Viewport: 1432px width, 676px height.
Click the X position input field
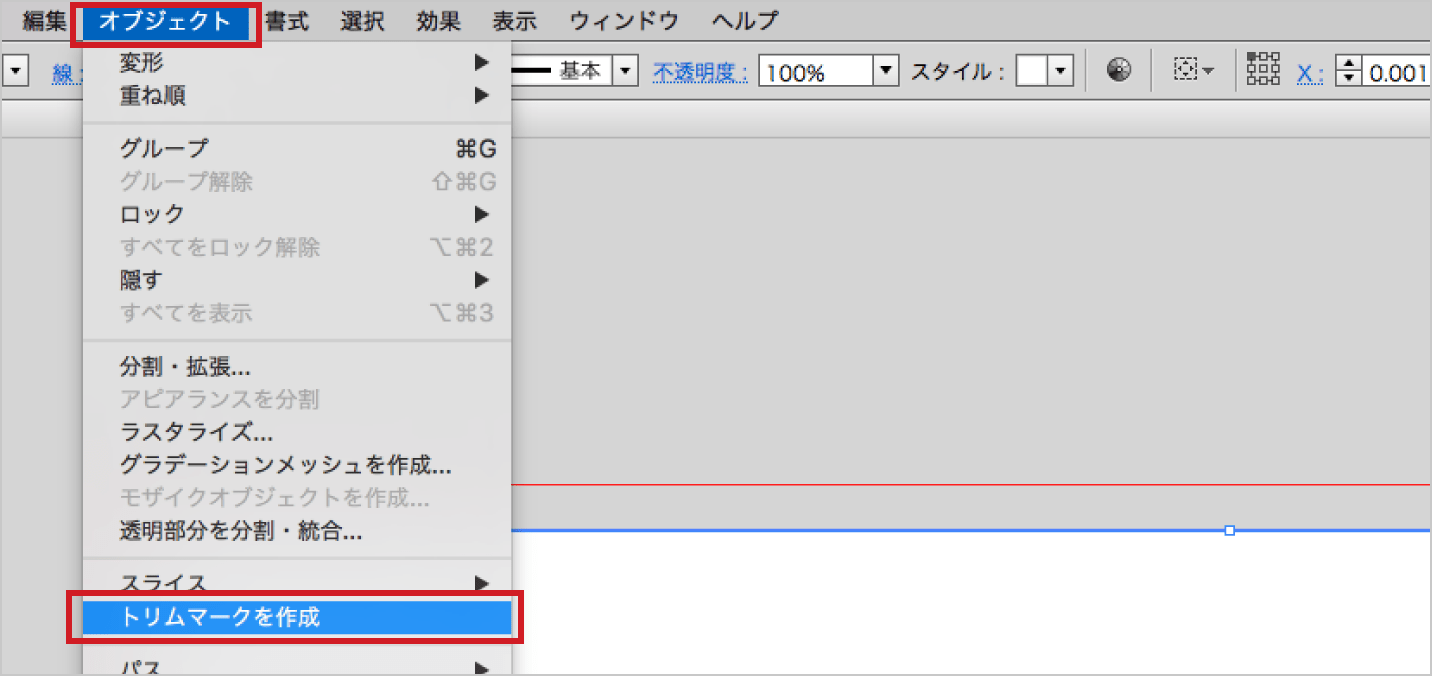1398,72
